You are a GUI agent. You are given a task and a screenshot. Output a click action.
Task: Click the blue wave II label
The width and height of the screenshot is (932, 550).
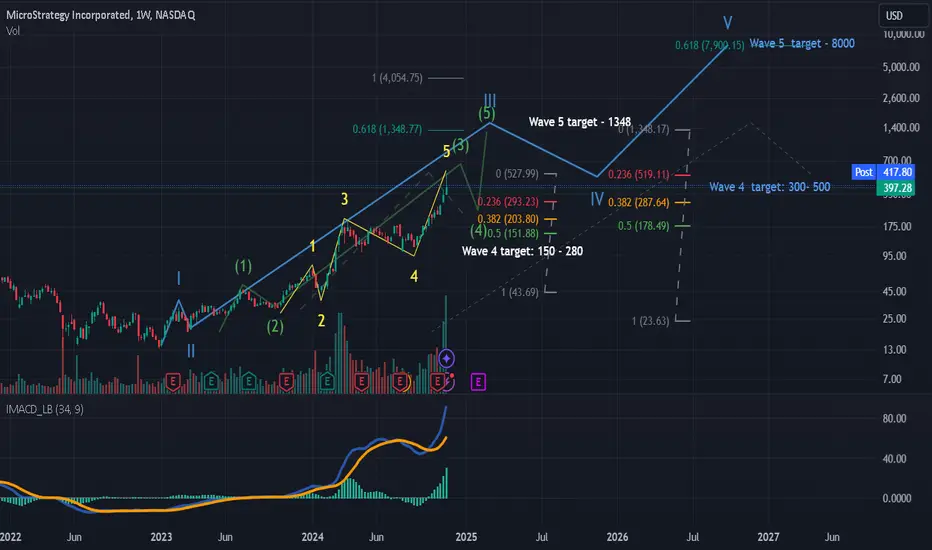click(x=191, y=351)
